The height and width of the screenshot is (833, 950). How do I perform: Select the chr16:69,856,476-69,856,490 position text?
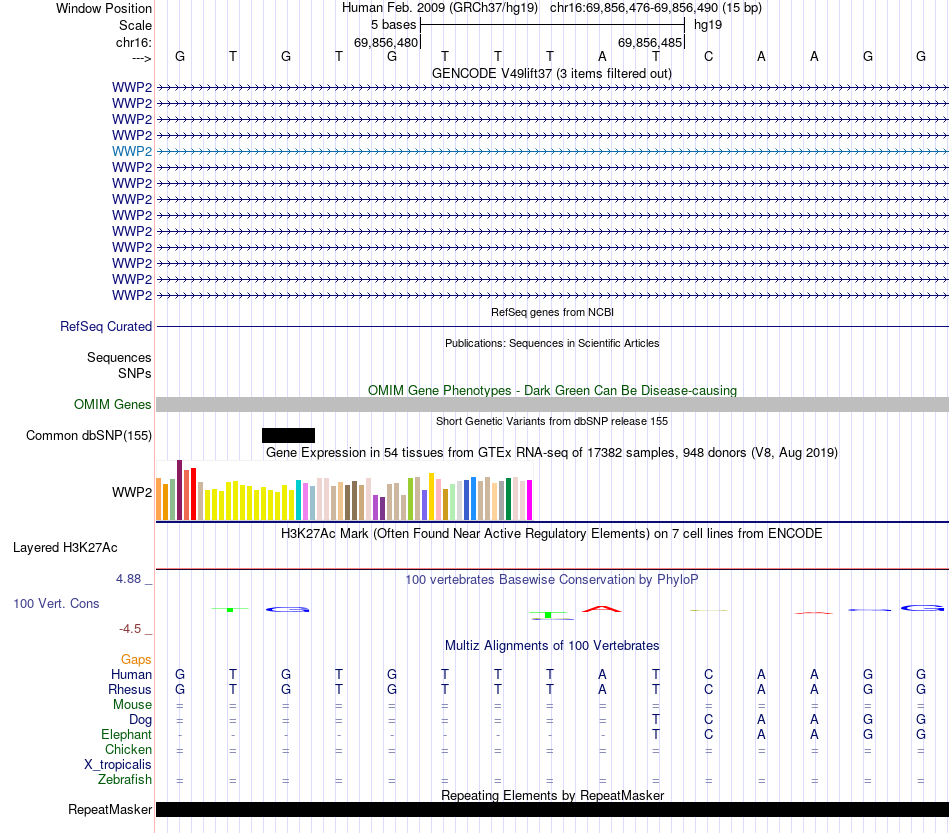click(634, 8)
